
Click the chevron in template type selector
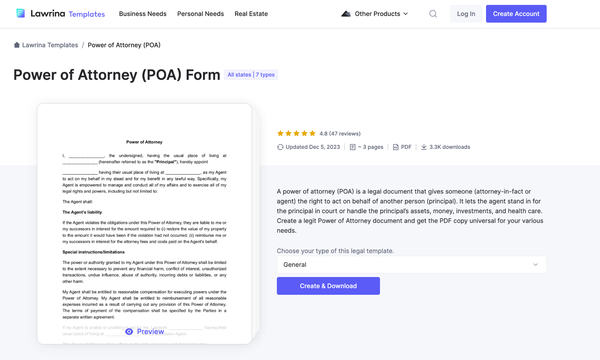[x=535, y=264]
